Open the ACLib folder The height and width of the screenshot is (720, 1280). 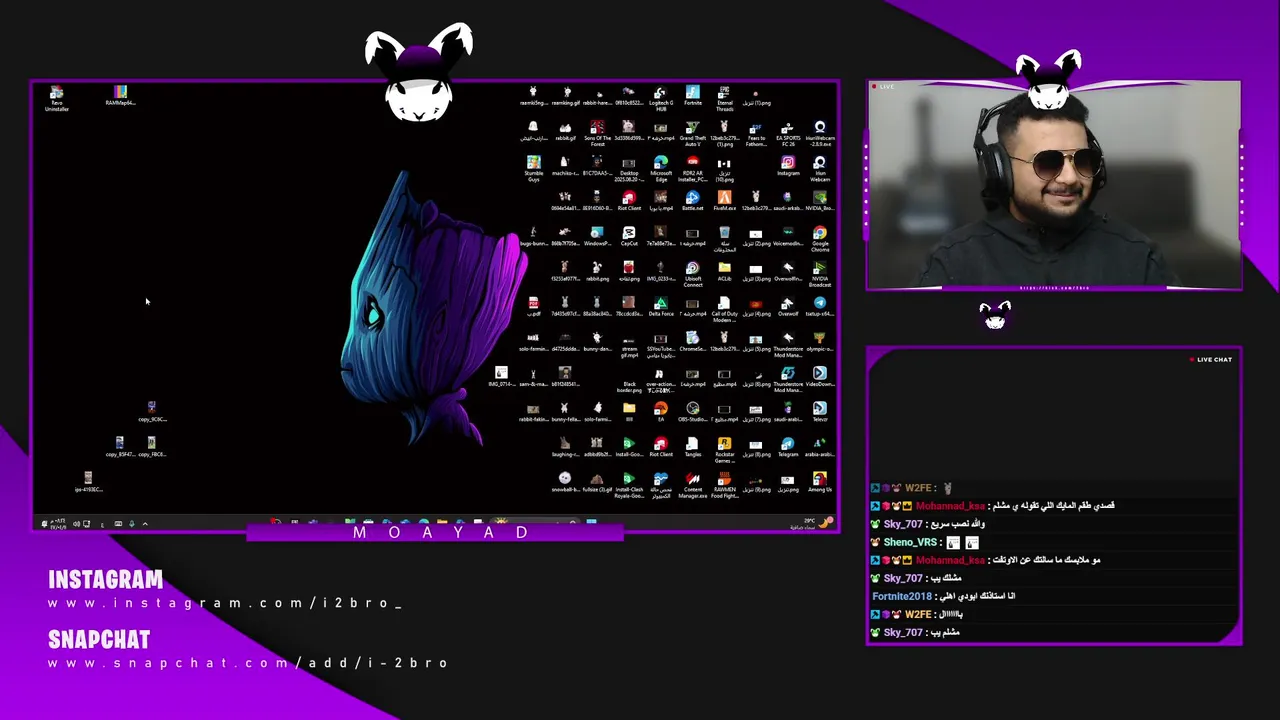tap(724, 271)
